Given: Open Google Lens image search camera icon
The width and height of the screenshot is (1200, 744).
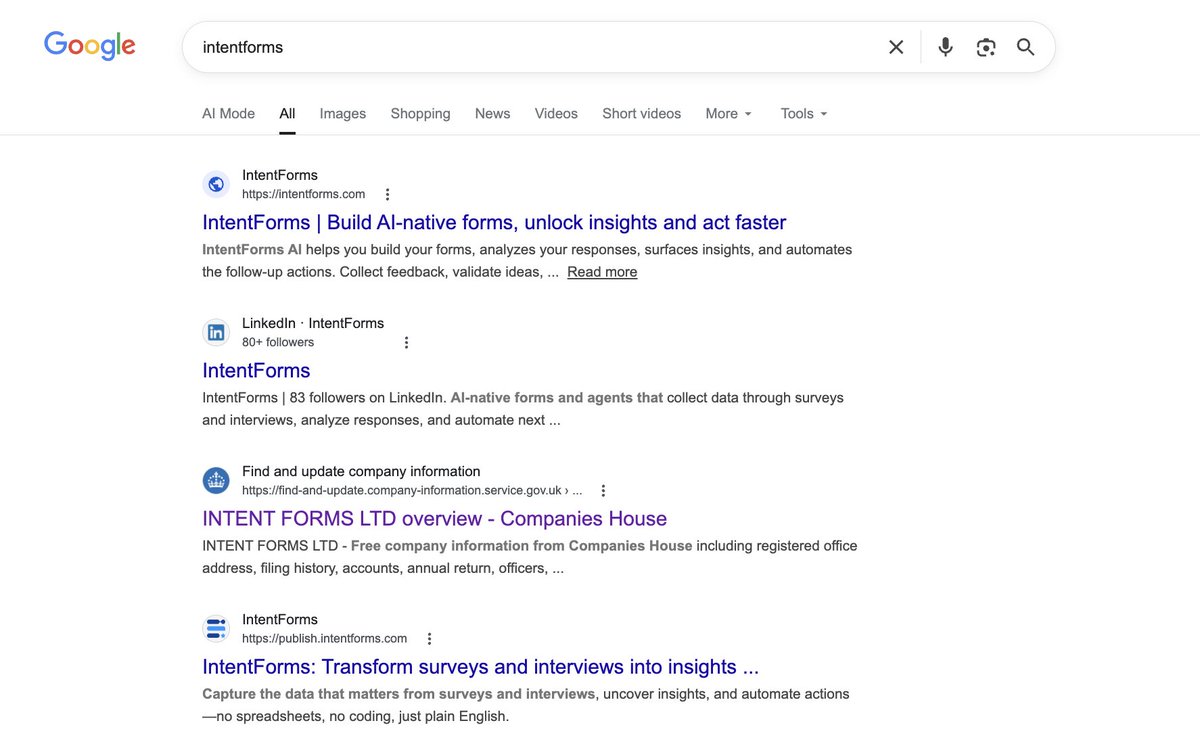Looking at the screenshot, I should 985,46.
